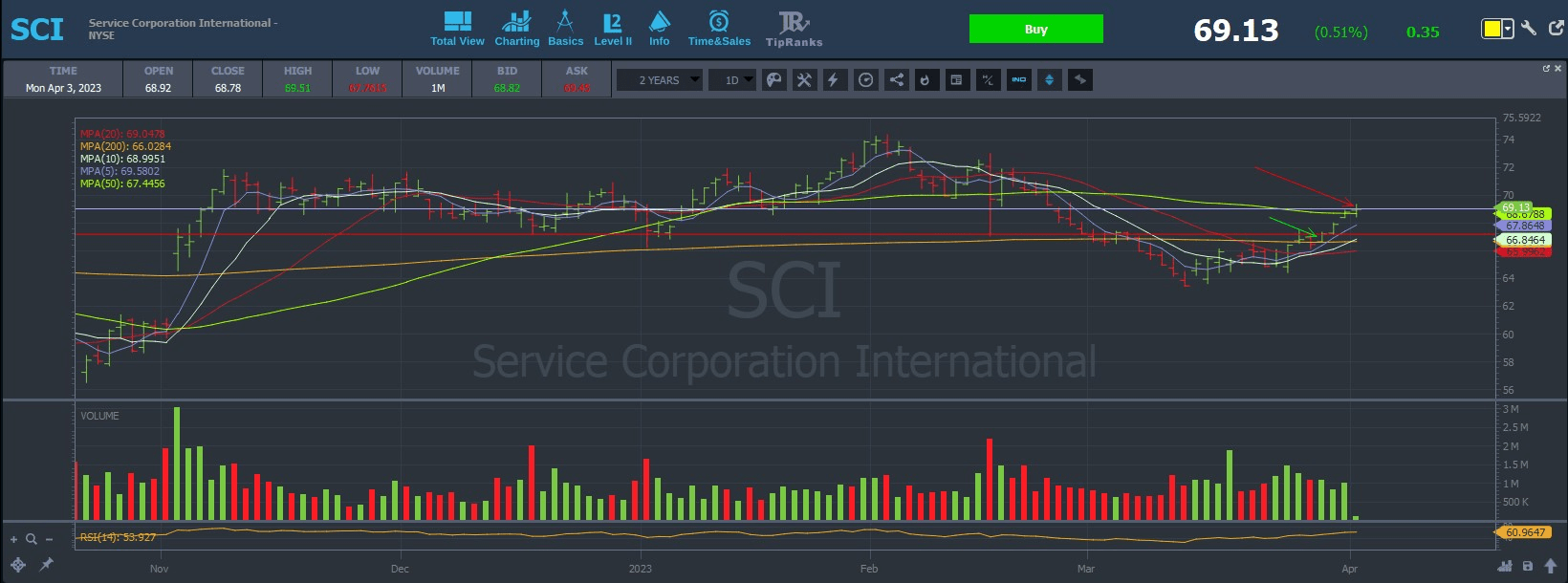The width and height of the screenshot is (1568, 583).
Task: Open the wrench settings in header
Action: coord(1529,29)
